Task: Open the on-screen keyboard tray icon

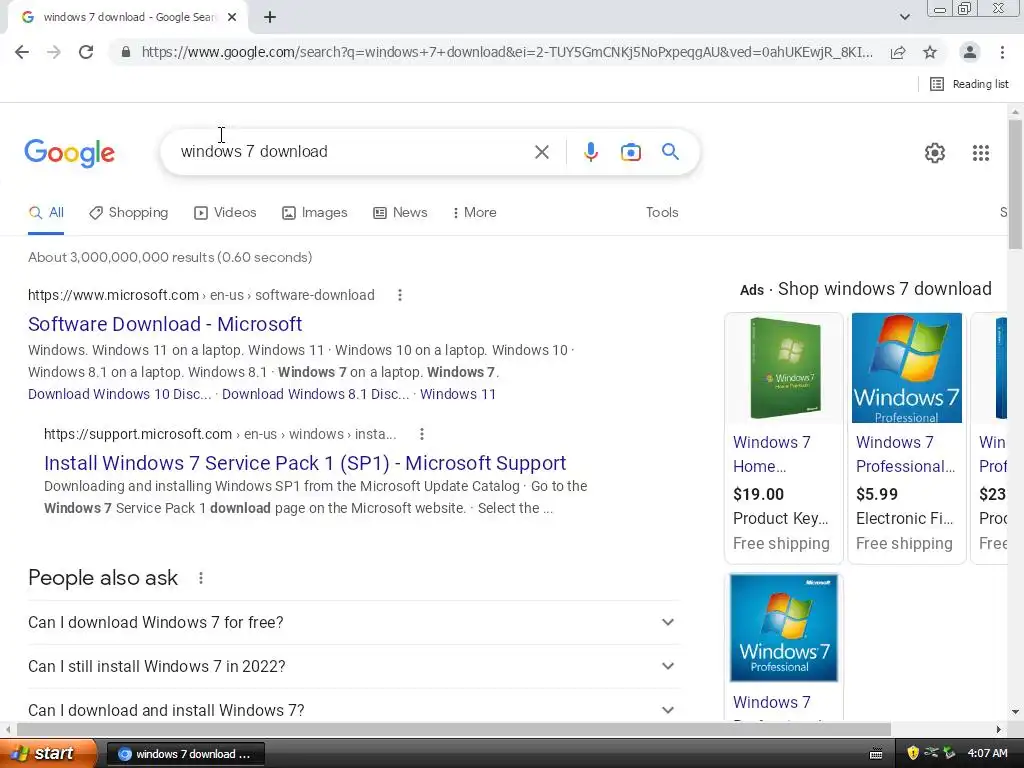Action: [876, 754]
